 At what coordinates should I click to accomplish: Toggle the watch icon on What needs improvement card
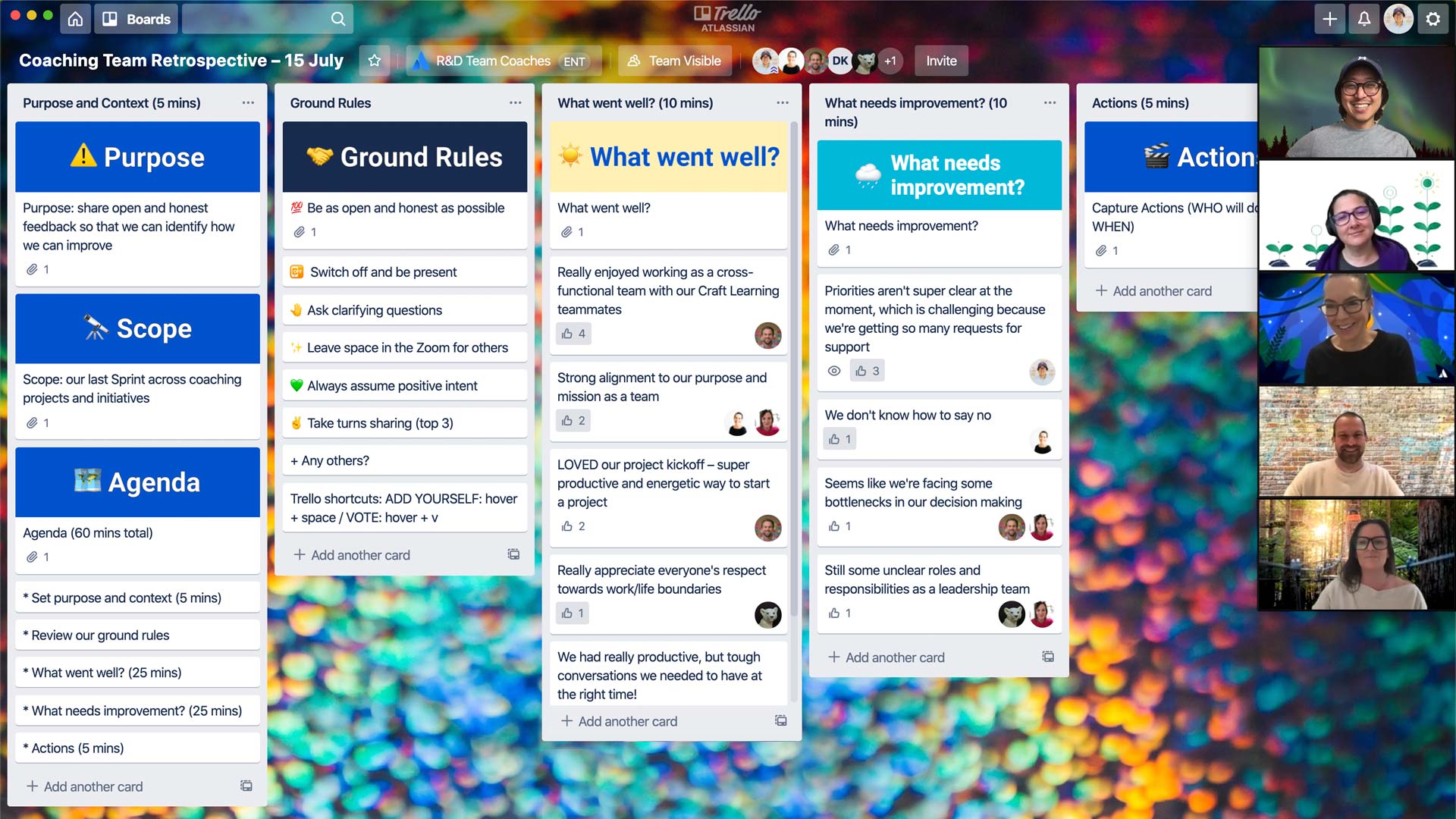(x=834, y=371)
